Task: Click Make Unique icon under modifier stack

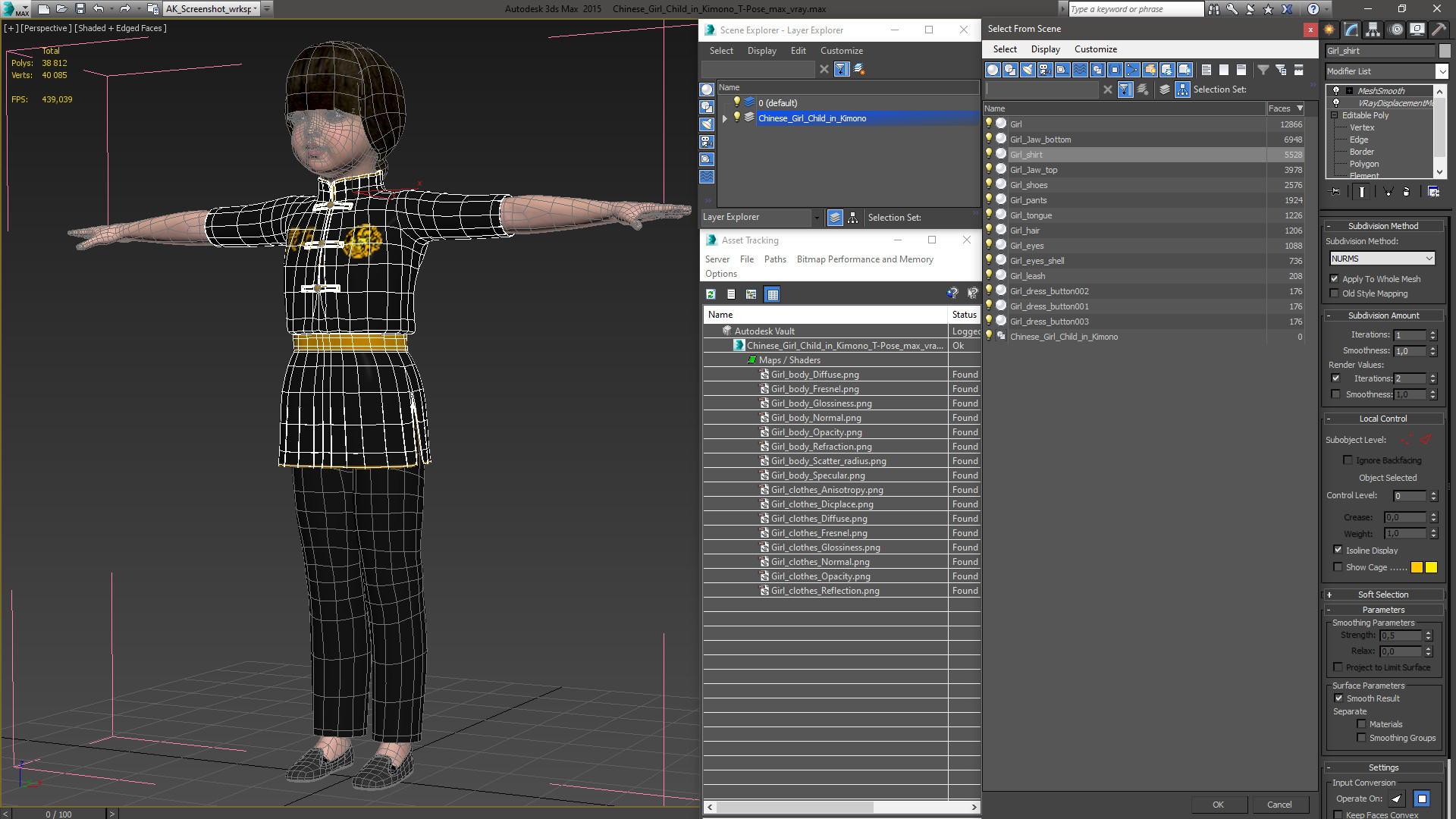Action: click(x=1387, y=192)
